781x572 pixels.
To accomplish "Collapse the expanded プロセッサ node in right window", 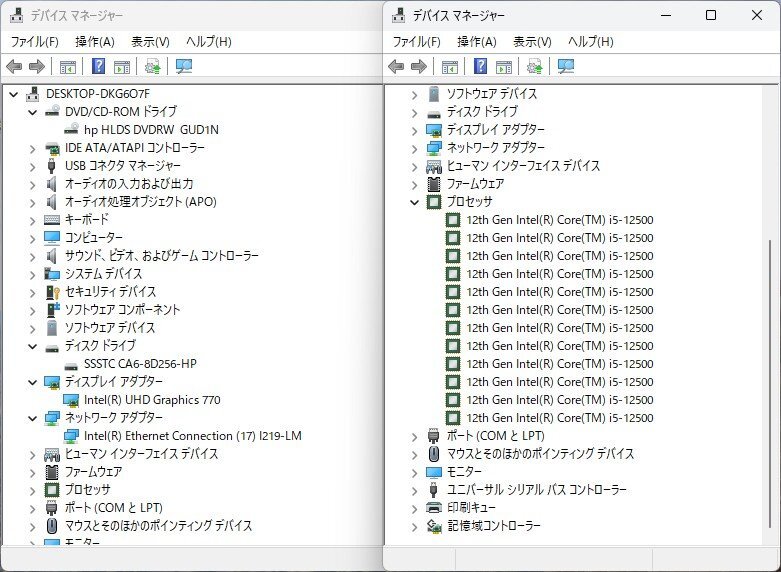I will pos(415,202).
